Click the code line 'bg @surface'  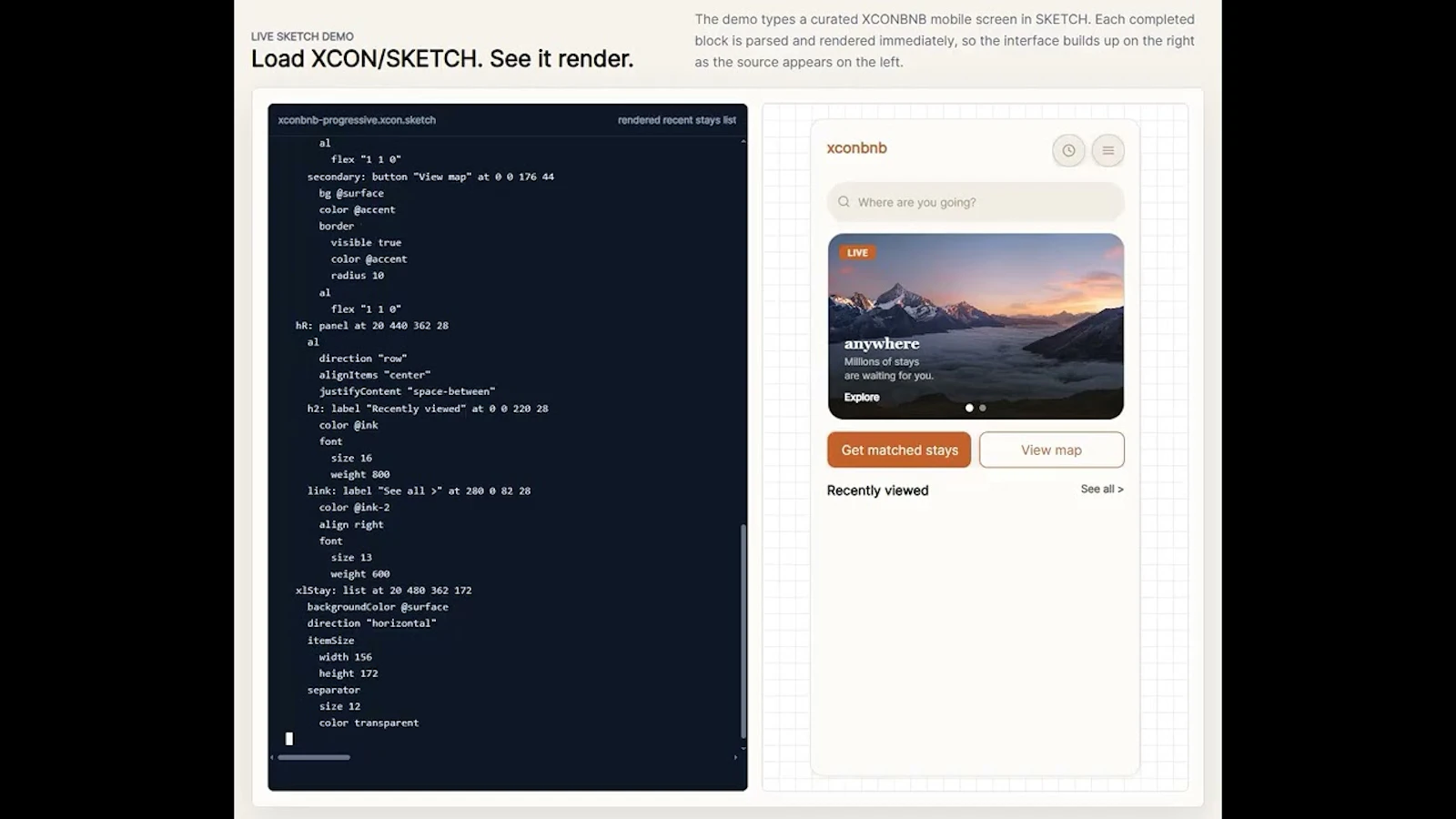tap(351, 193)
